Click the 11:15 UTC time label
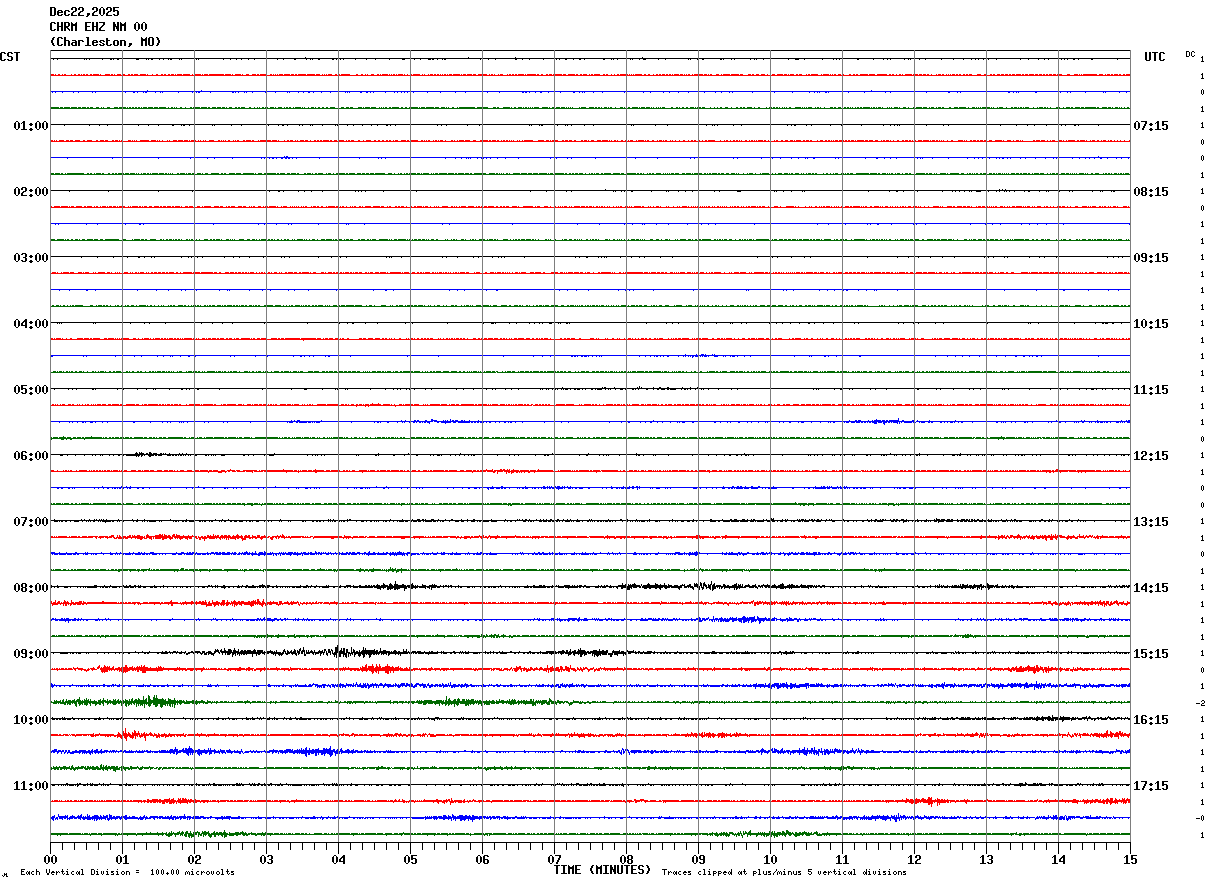1210x886 pixels. pyautogui.click(x=1151, y=390)
